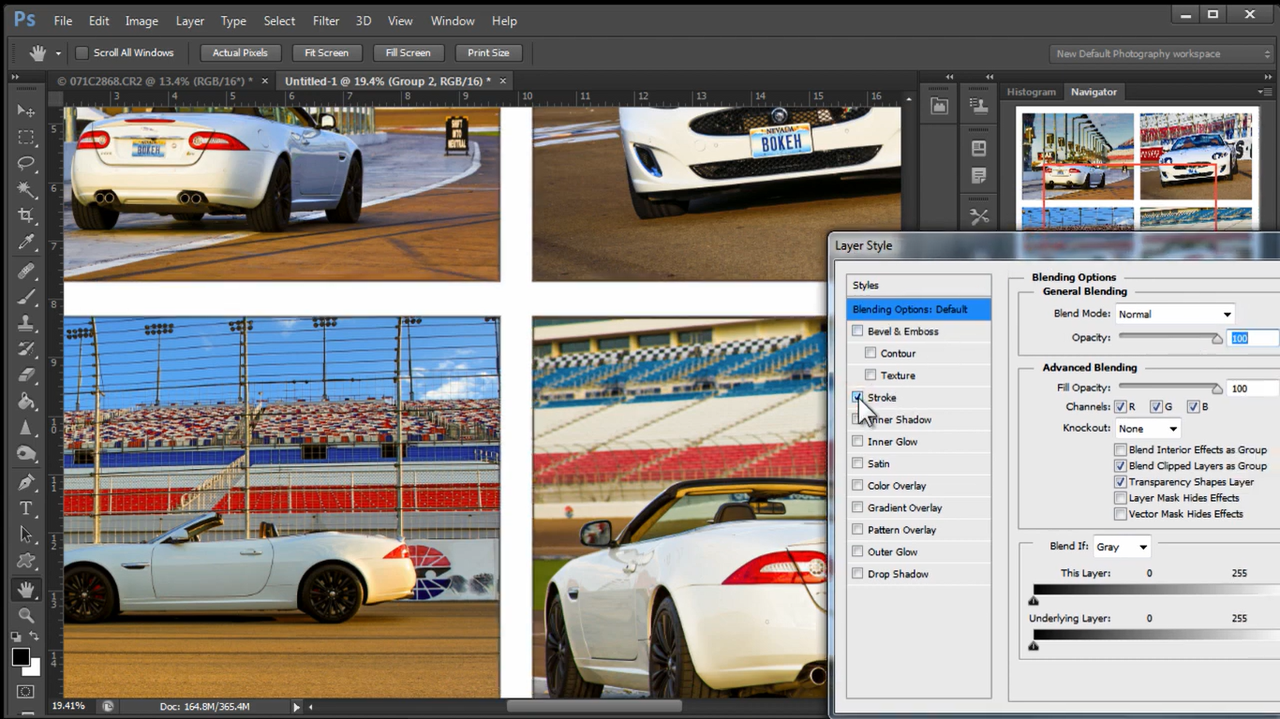Enable the Drop Shadow checkbox

coord(858,574)
